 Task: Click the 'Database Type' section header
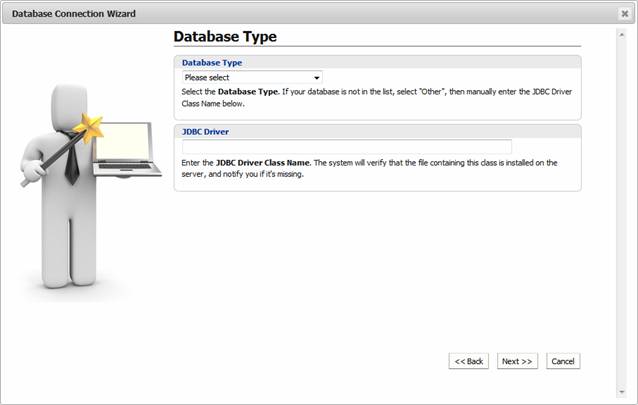coord(211,62)
